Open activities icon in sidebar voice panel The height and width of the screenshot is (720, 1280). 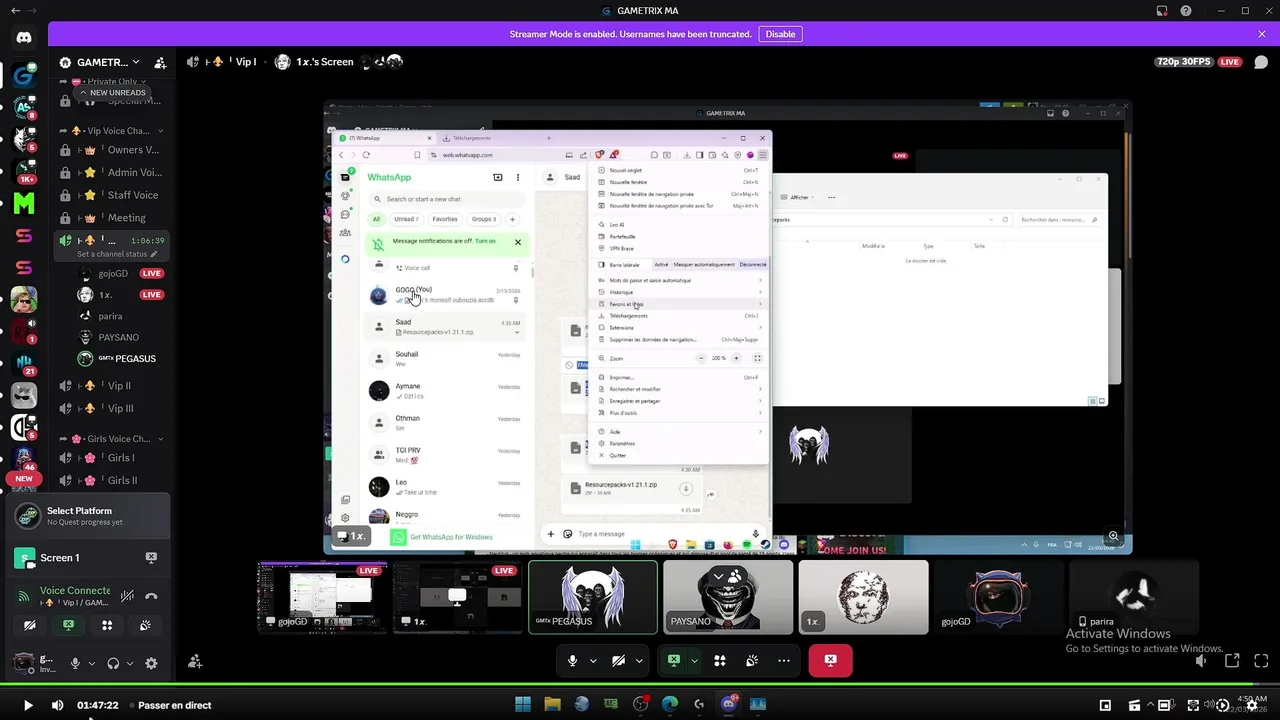(x=107, y=625)
